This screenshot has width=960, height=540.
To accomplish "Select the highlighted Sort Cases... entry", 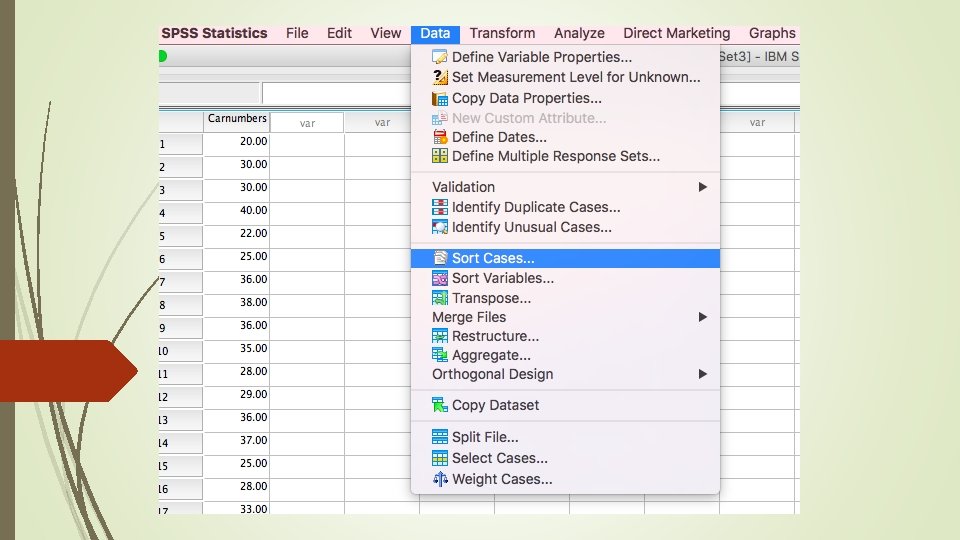I will coord(565,258).
